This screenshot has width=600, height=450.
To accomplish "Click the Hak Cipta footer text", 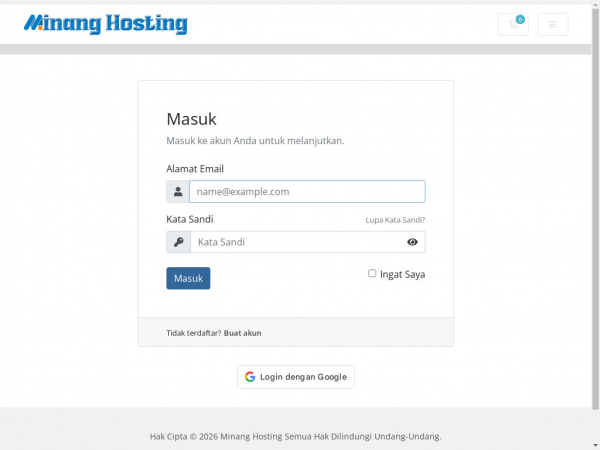I will tap(296, 436).
